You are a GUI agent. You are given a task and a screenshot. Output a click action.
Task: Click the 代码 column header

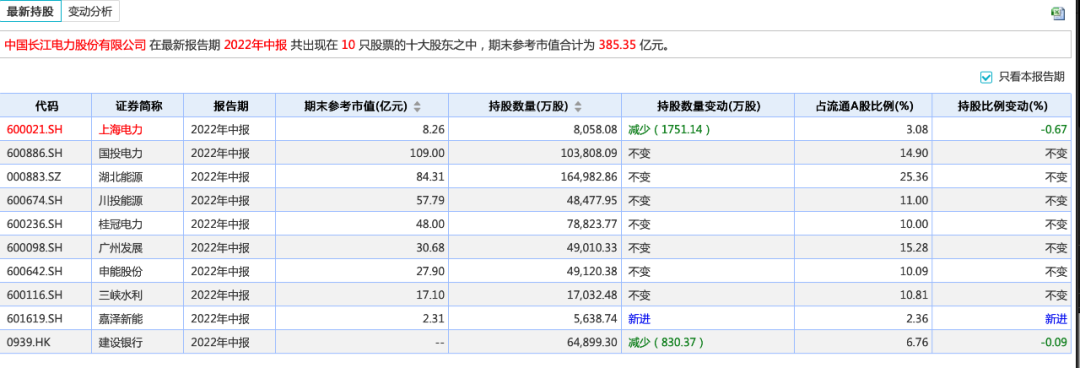tap(46, 106)
